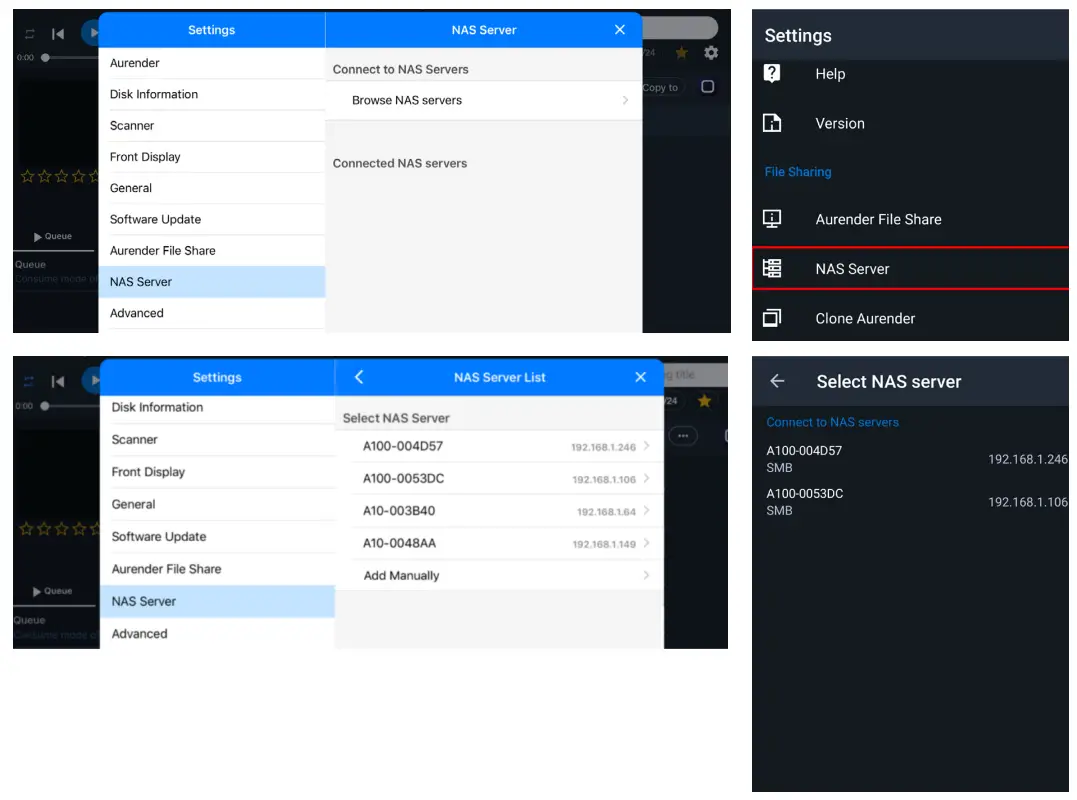Click Queue play button behind NAS Server List
1077x800 pixels.
coord(53,591)
